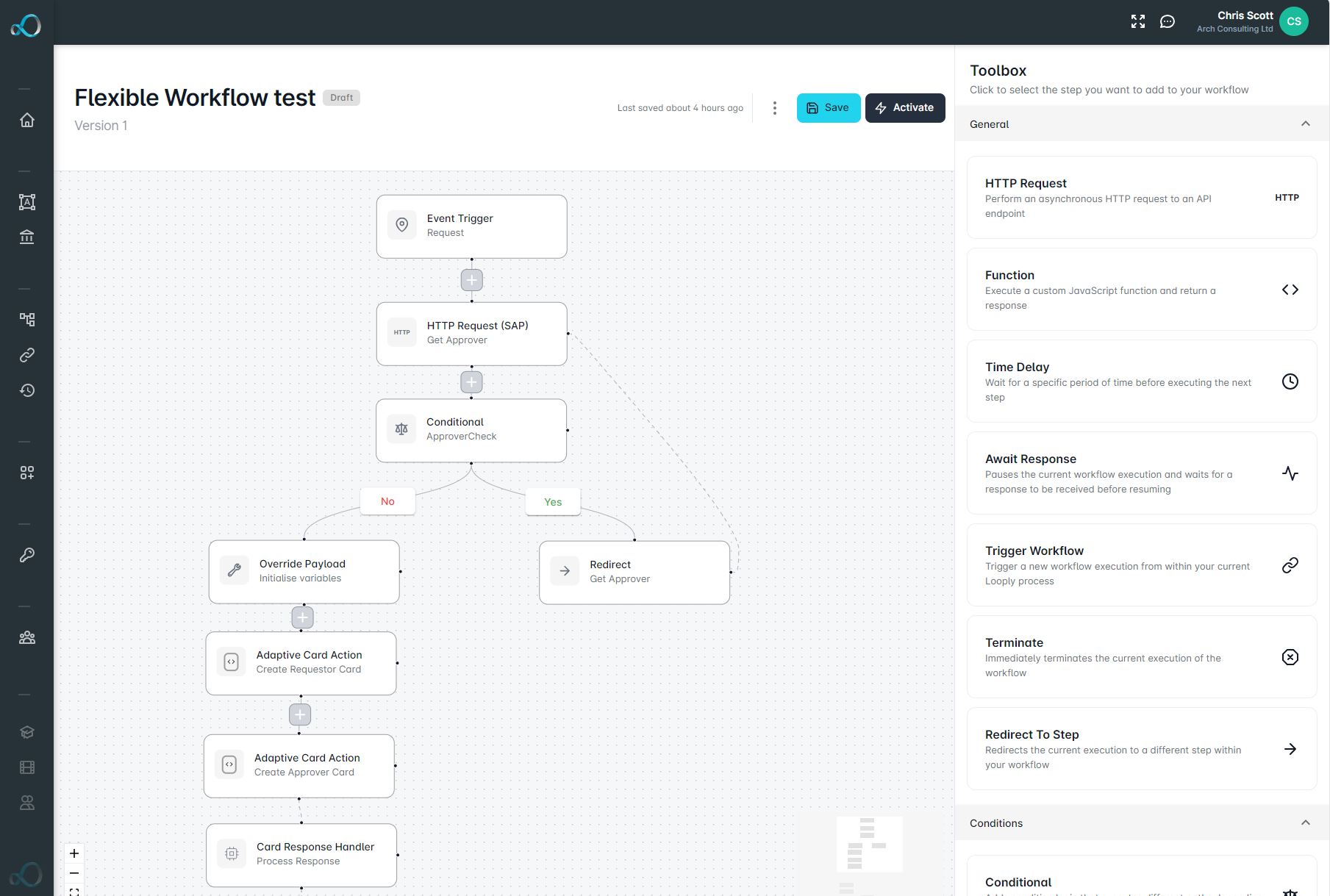Image resolution: width=1330 pixels, height=896 pixels.
Task: Click the bank building sidebar icon
Action: point(27,237)
